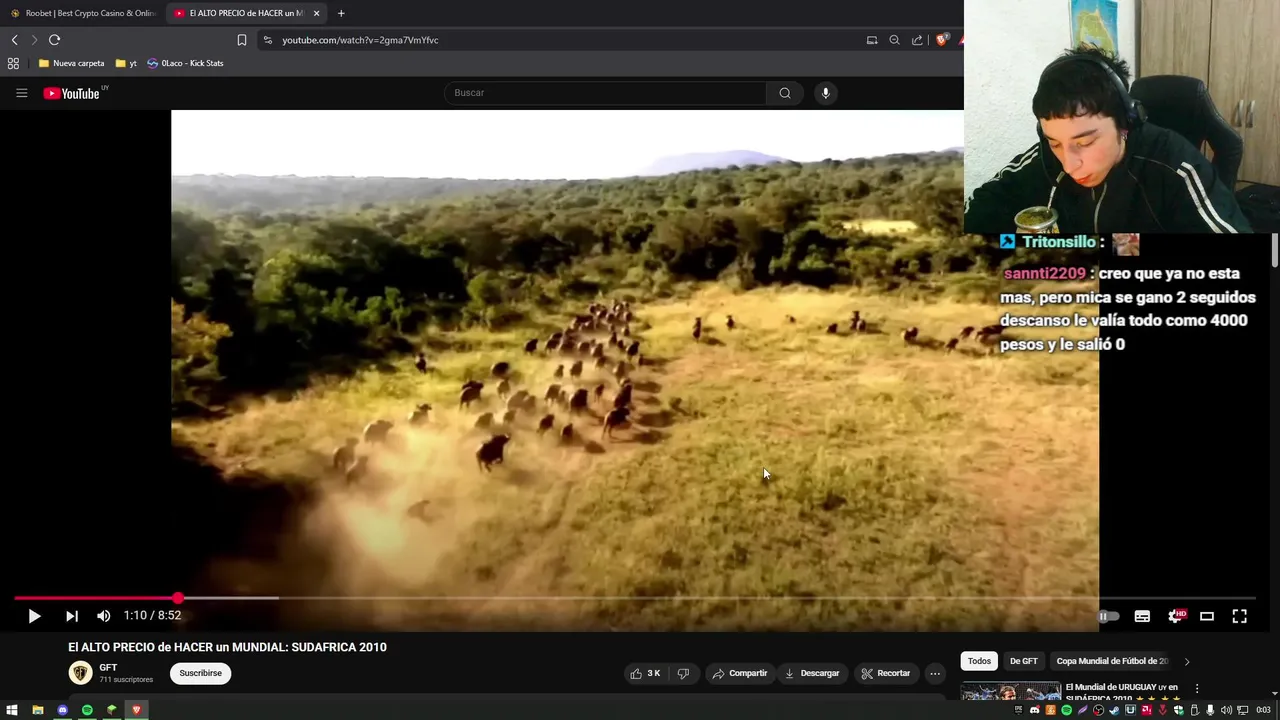Screen dimensions: 1280x720
Task: Switch to the Roobet casino browser tab
Action: click(x=82, y=13)
